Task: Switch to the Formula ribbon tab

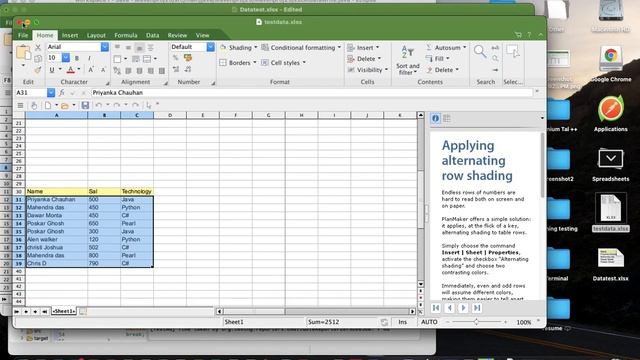Action: coord(125,35)
